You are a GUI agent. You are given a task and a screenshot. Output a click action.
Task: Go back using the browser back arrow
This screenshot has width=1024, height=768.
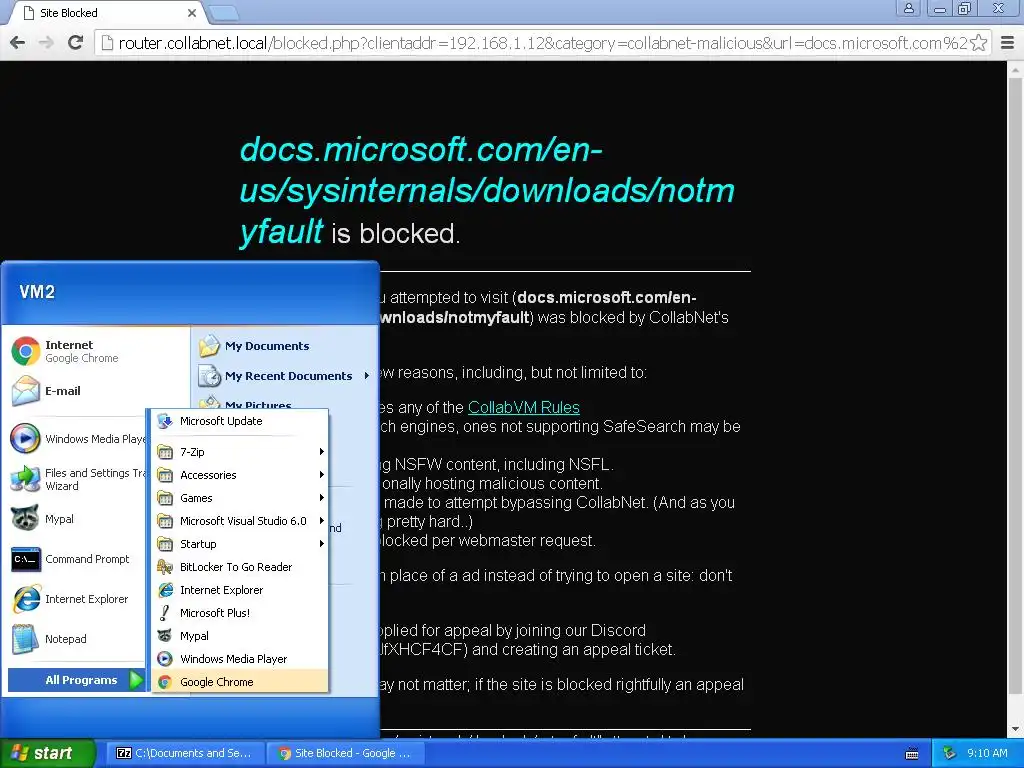click(x=18, y=43)
